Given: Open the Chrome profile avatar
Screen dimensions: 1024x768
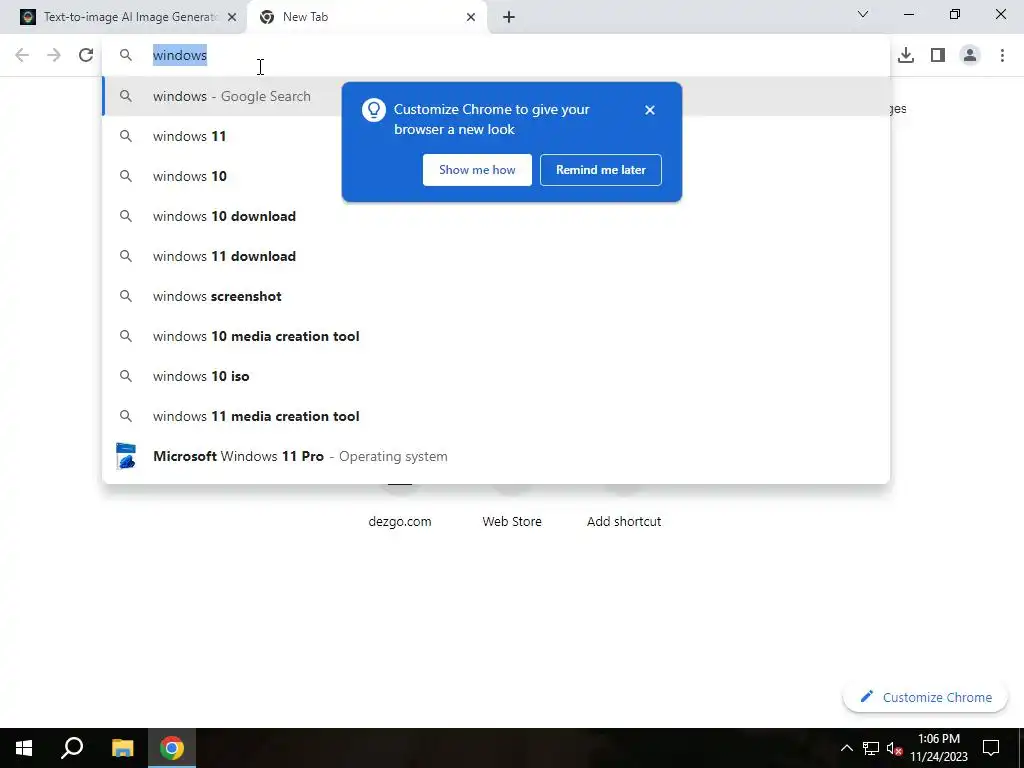Looking at the screenshot, I should tap(970, 55).
